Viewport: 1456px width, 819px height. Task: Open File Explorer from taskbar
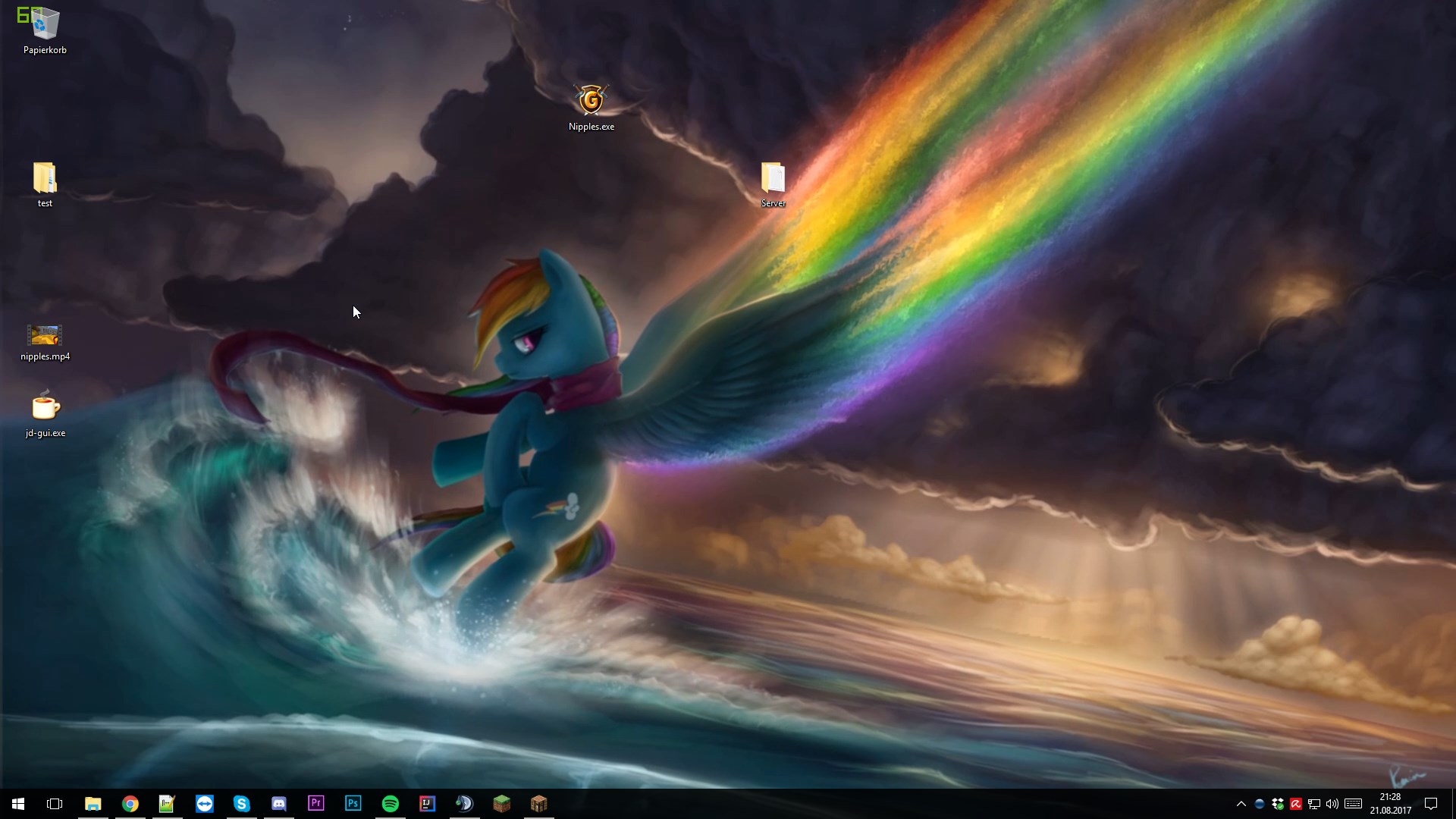point(93,804)
